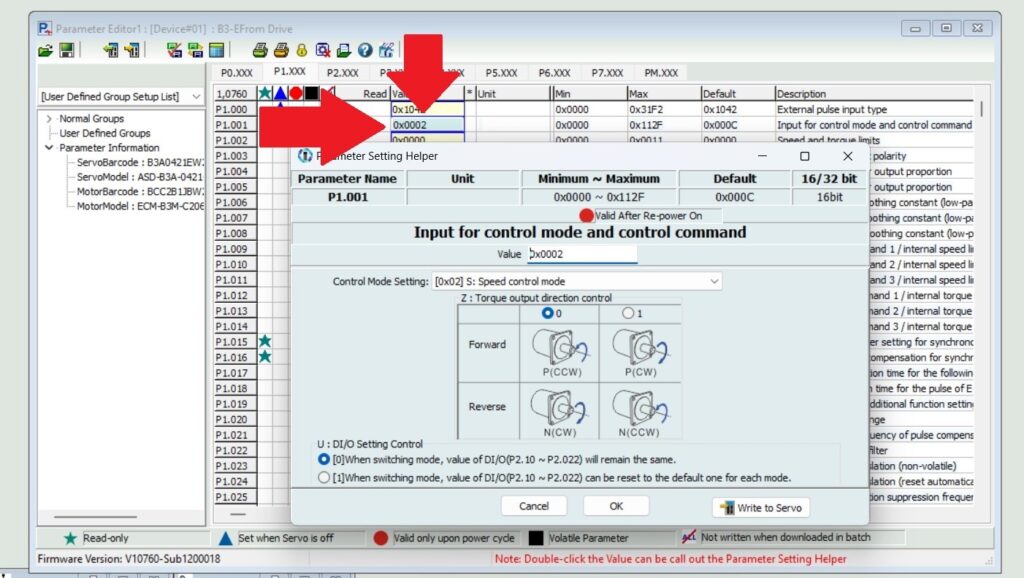Open the Control Mode Setting dropdown

pos(713,282)
